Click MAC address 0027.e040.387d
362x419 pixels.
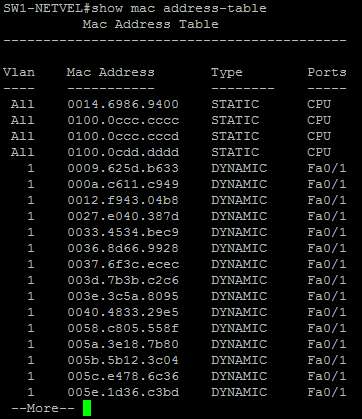coord(123,216)
